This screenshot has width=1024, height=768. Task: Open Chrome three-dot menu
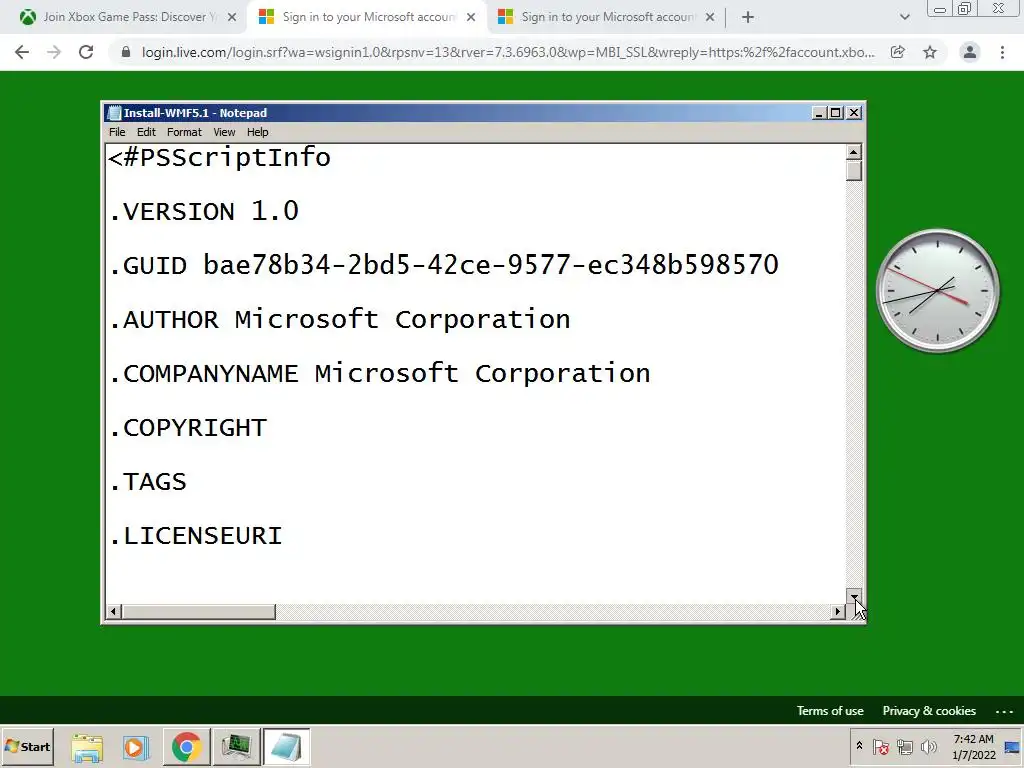click(1002, 52)
